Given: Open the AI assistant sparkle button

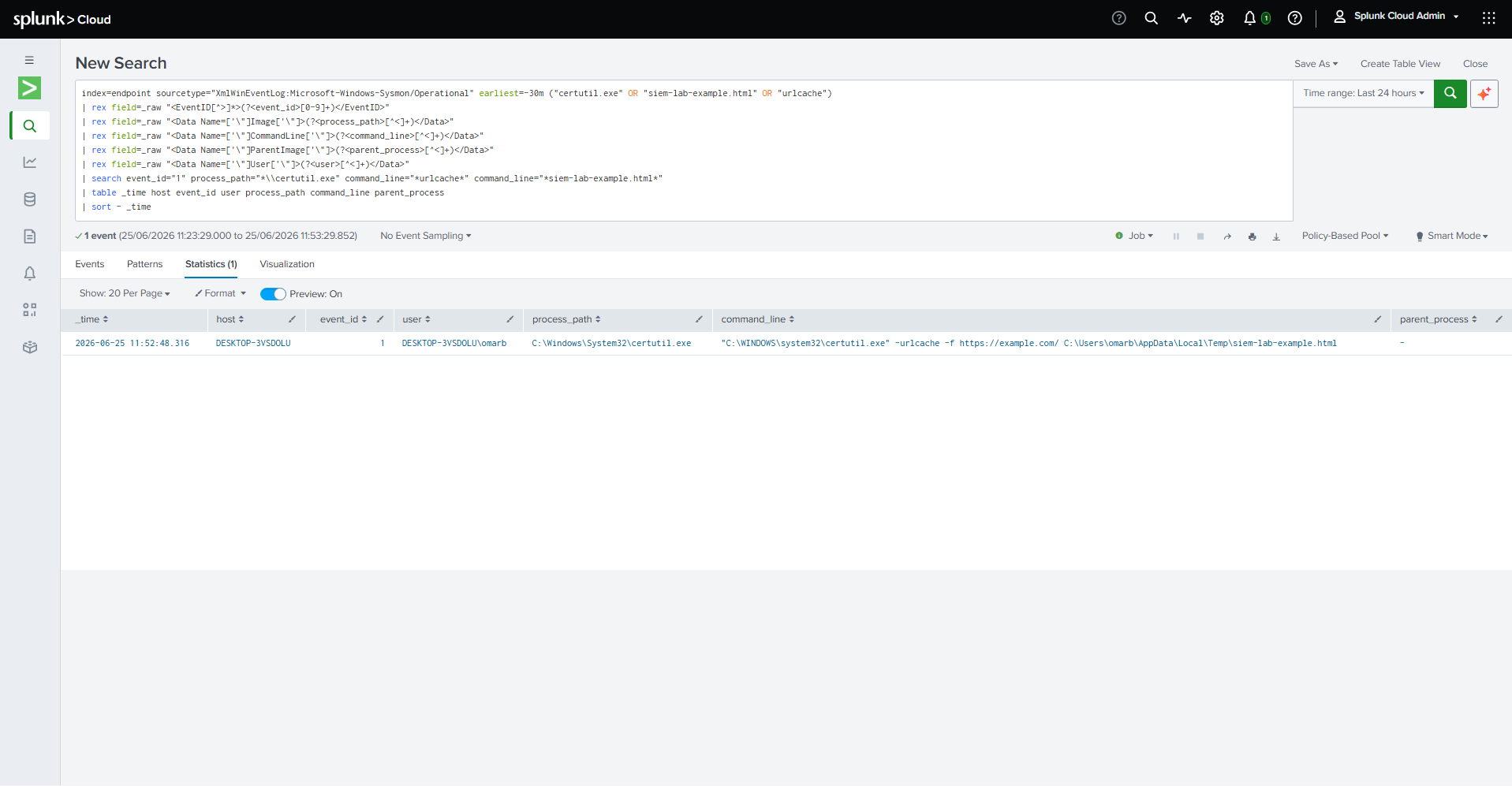Looking at the screenshot, I should (1484, 93).
